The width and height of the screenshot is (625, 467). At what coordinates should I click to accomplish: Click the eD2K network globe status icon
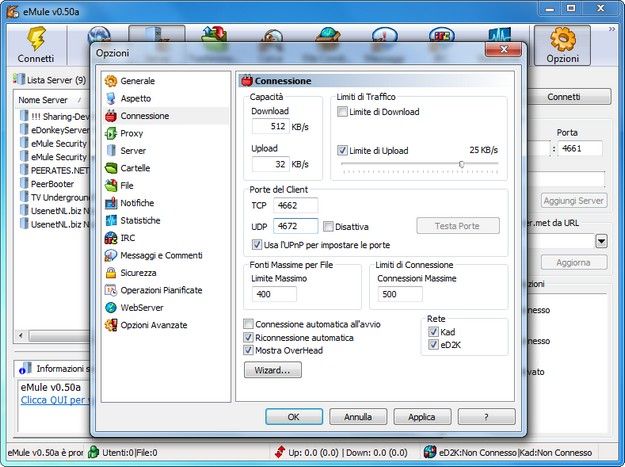430,452
